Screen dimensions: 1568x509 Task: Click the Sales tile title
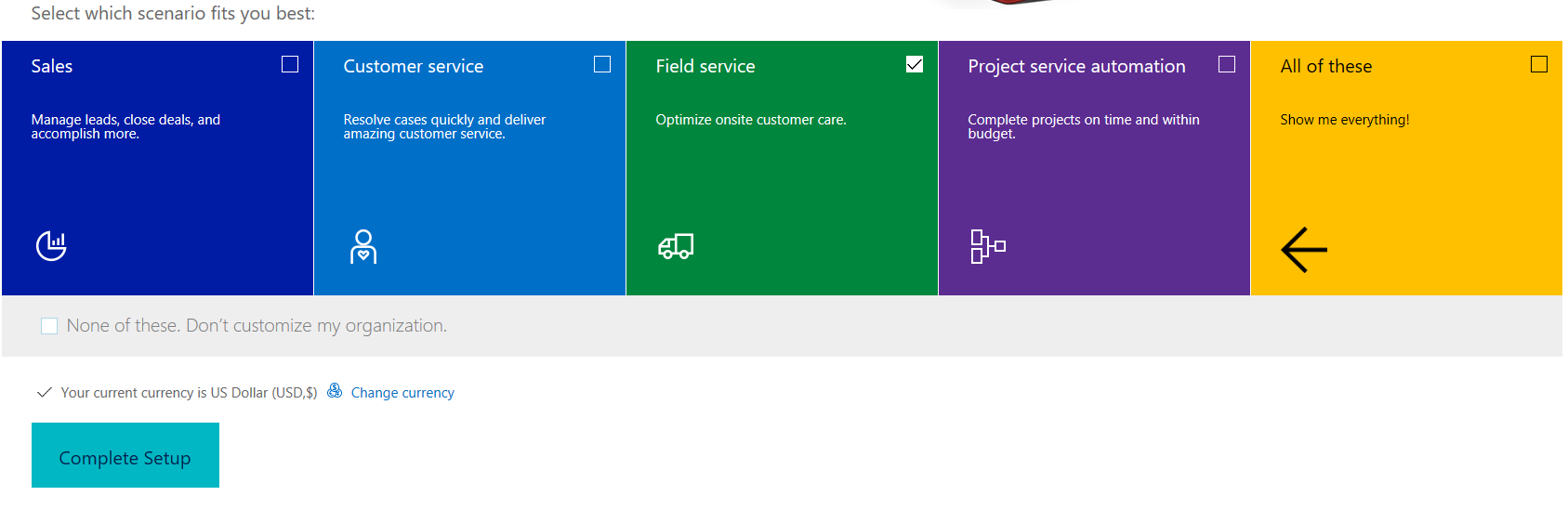pyautogui.click(x=52, y=66)
